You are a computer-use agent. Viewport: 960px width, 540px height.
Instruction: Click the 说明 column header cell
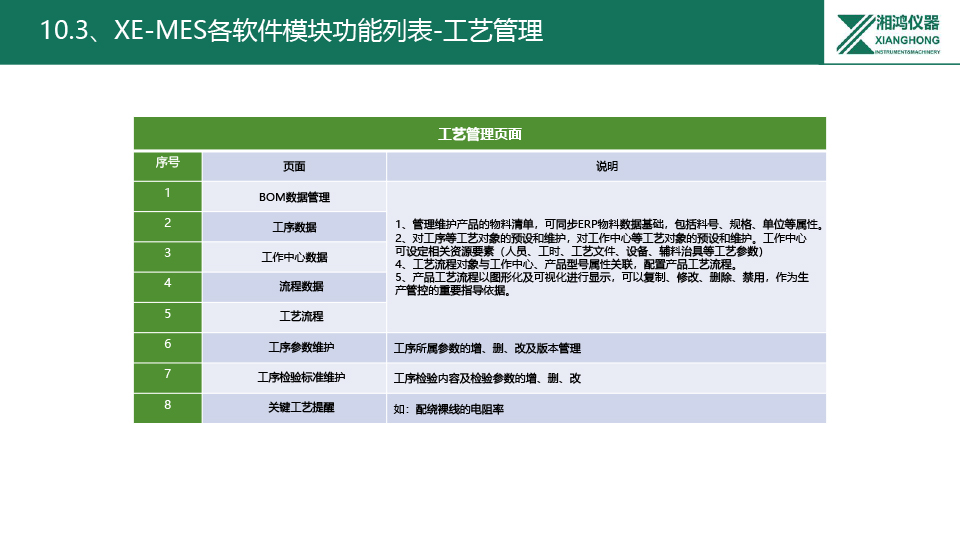pos(606,166)
